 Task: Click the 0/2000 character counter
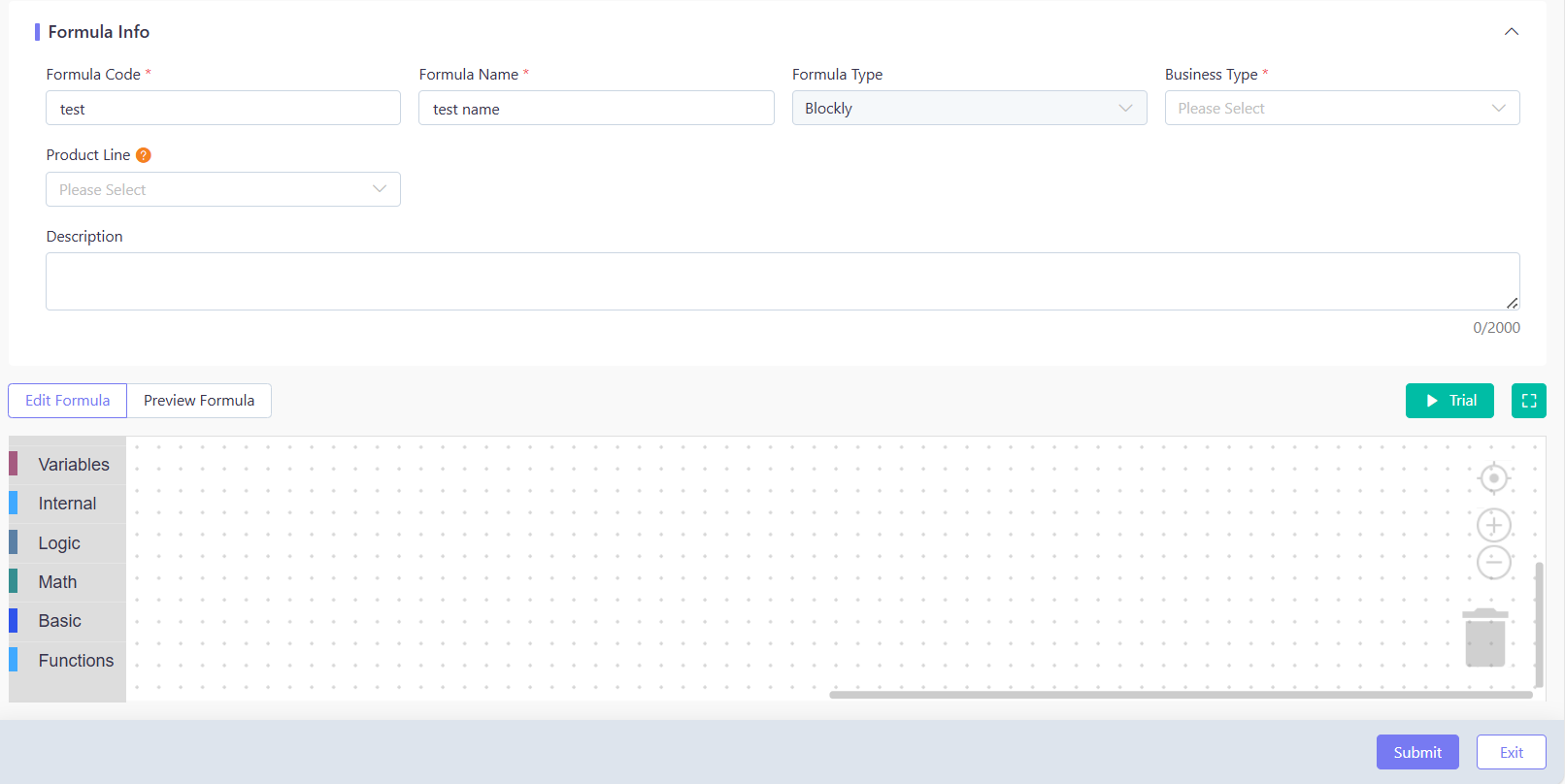(x=1496, y=328)
